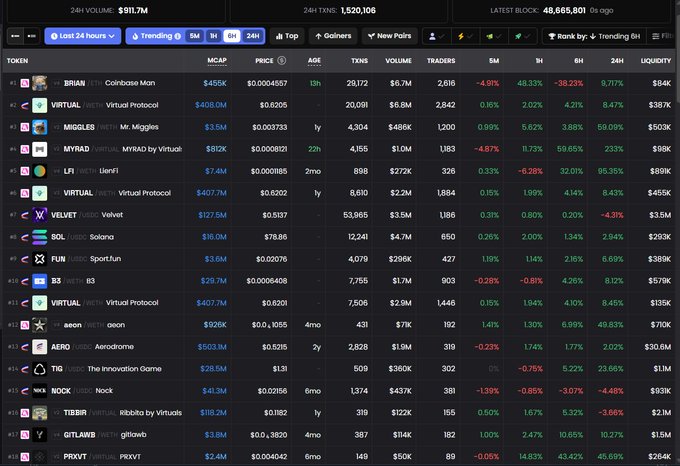Click the Uniswap DEX icon on MIGGLES row
The image size is (680, 466).
(x=25, y=127)
